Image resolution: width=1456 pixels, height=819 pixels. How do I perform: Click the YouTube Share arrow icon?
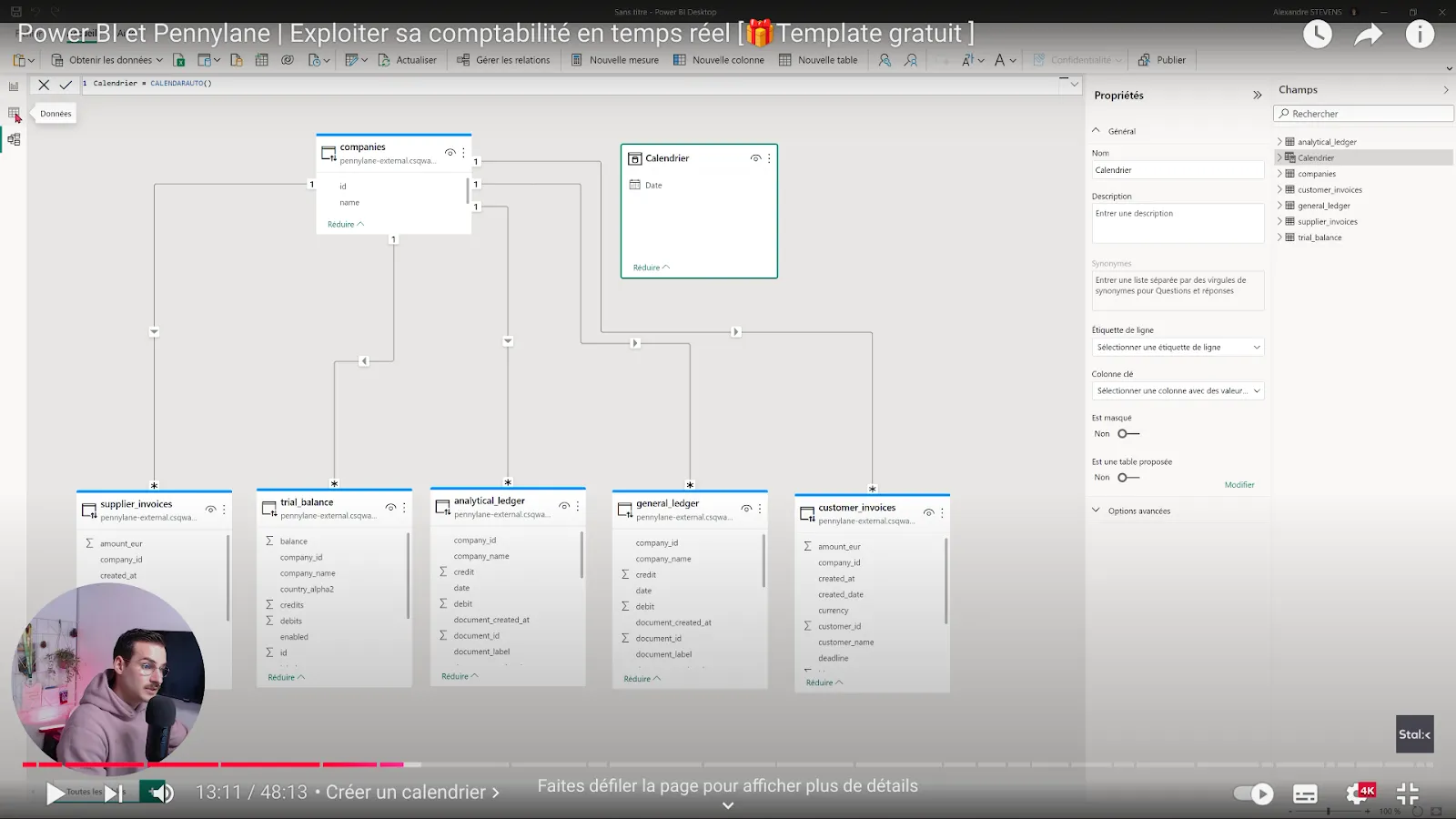pyautogui.click(x=1369, y=35)
